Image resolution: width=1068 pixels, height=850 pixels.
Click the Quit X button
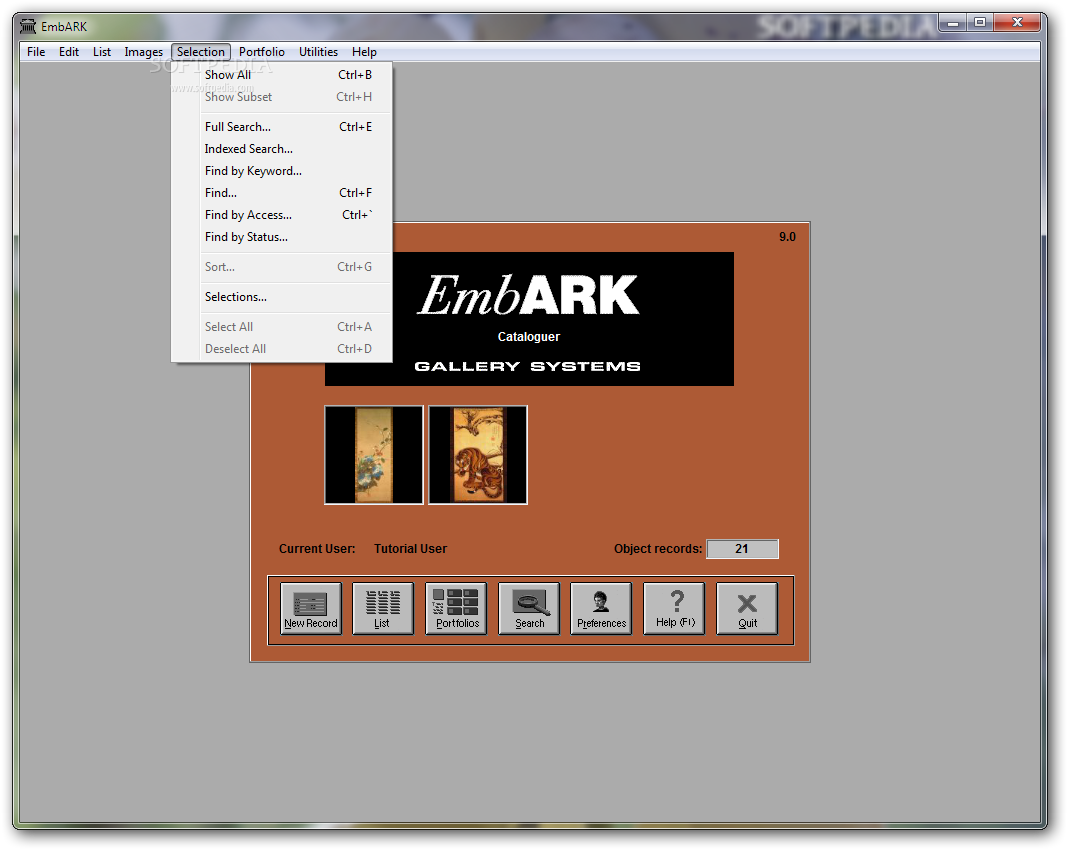pyautogui.click(x=747, y=608)
